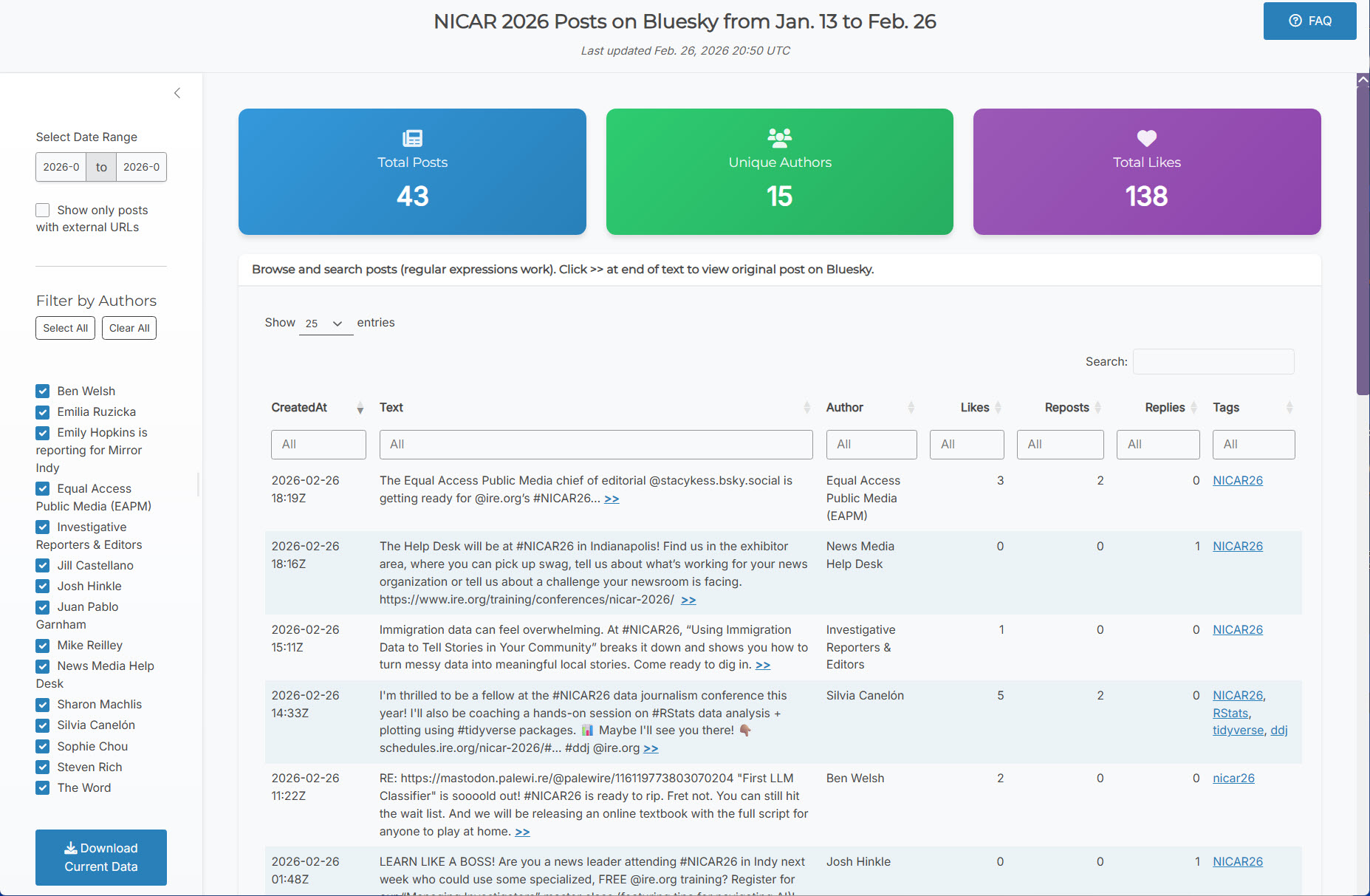The height and width of the screenshot is (896, 1370).
Task: Click the Unique Authors people icon
Action: click(779, 137)
